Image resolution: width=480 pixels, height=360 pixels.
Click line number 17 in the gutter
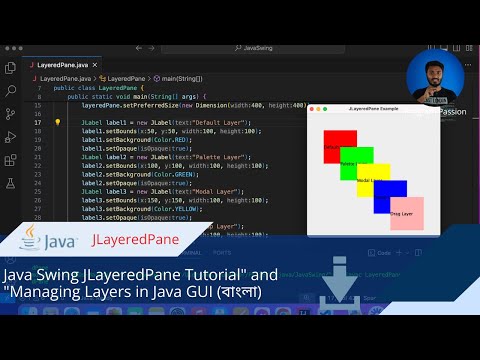38,123
